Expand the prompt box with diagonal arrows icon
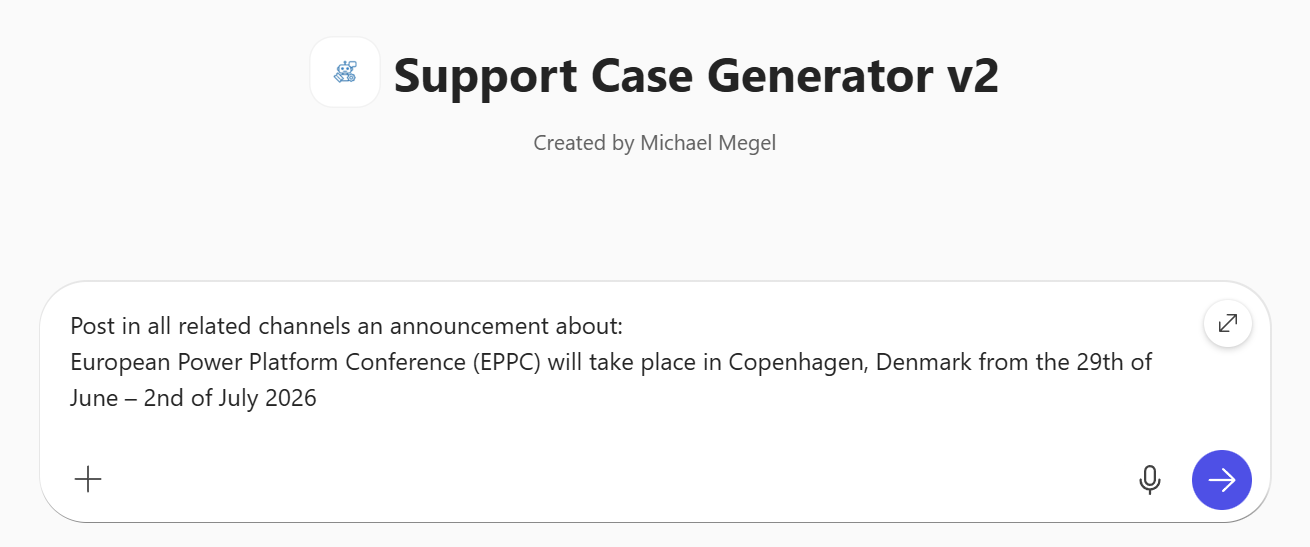This screenshot has height=547, width=1310. 1227,323
